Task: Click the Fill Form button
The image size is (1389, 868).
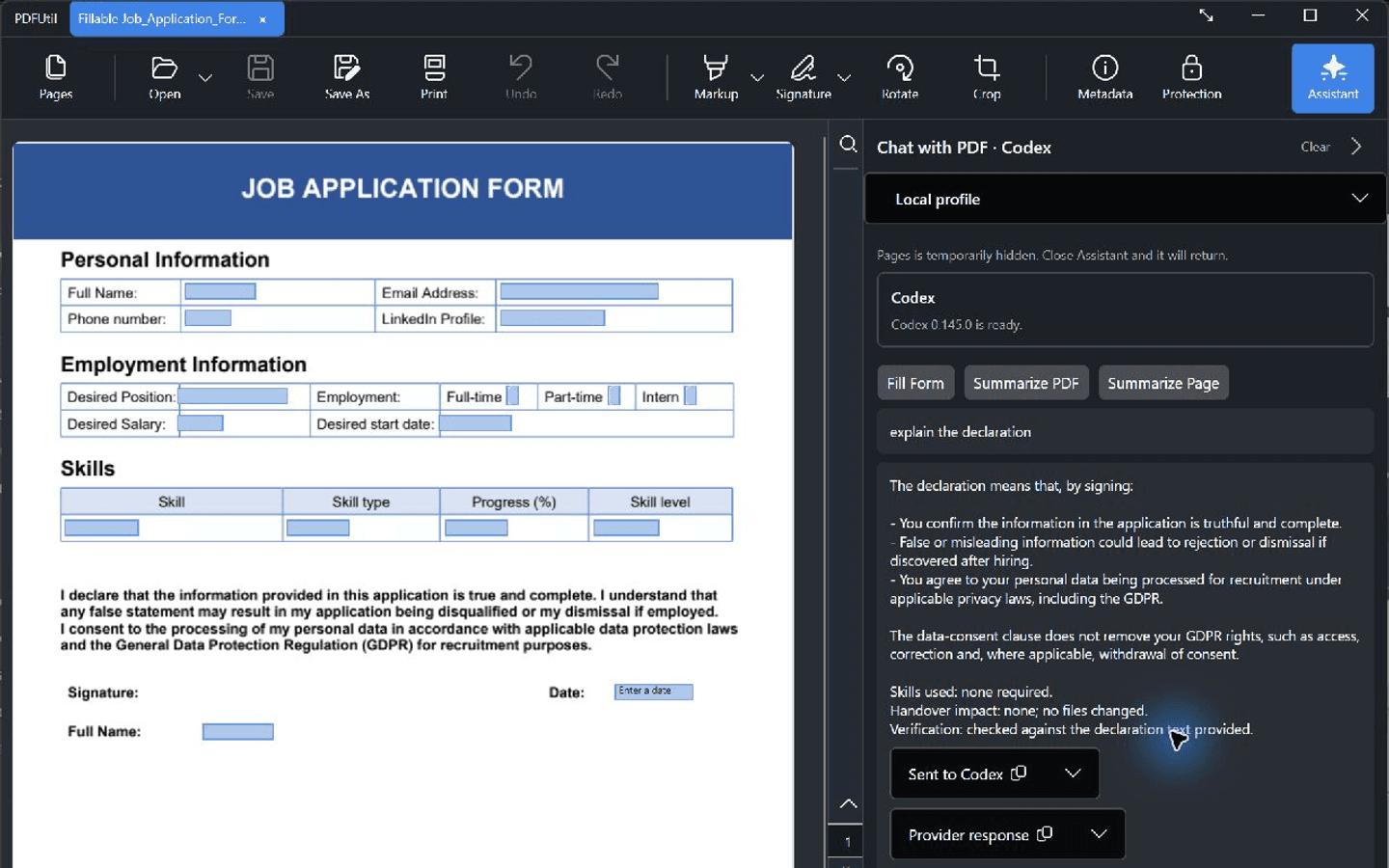Action: 915,383
